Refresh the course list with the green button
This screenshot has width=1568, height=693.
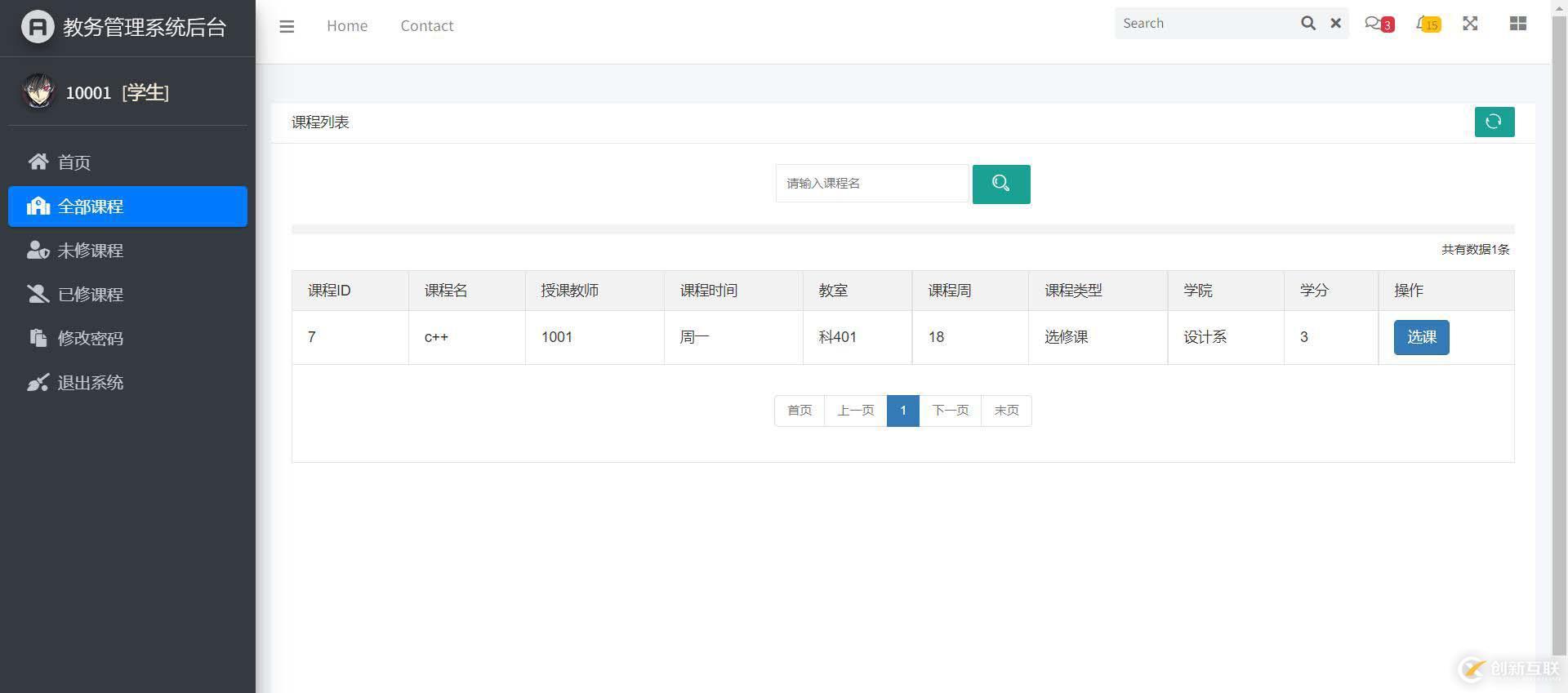click(1494, 122)
